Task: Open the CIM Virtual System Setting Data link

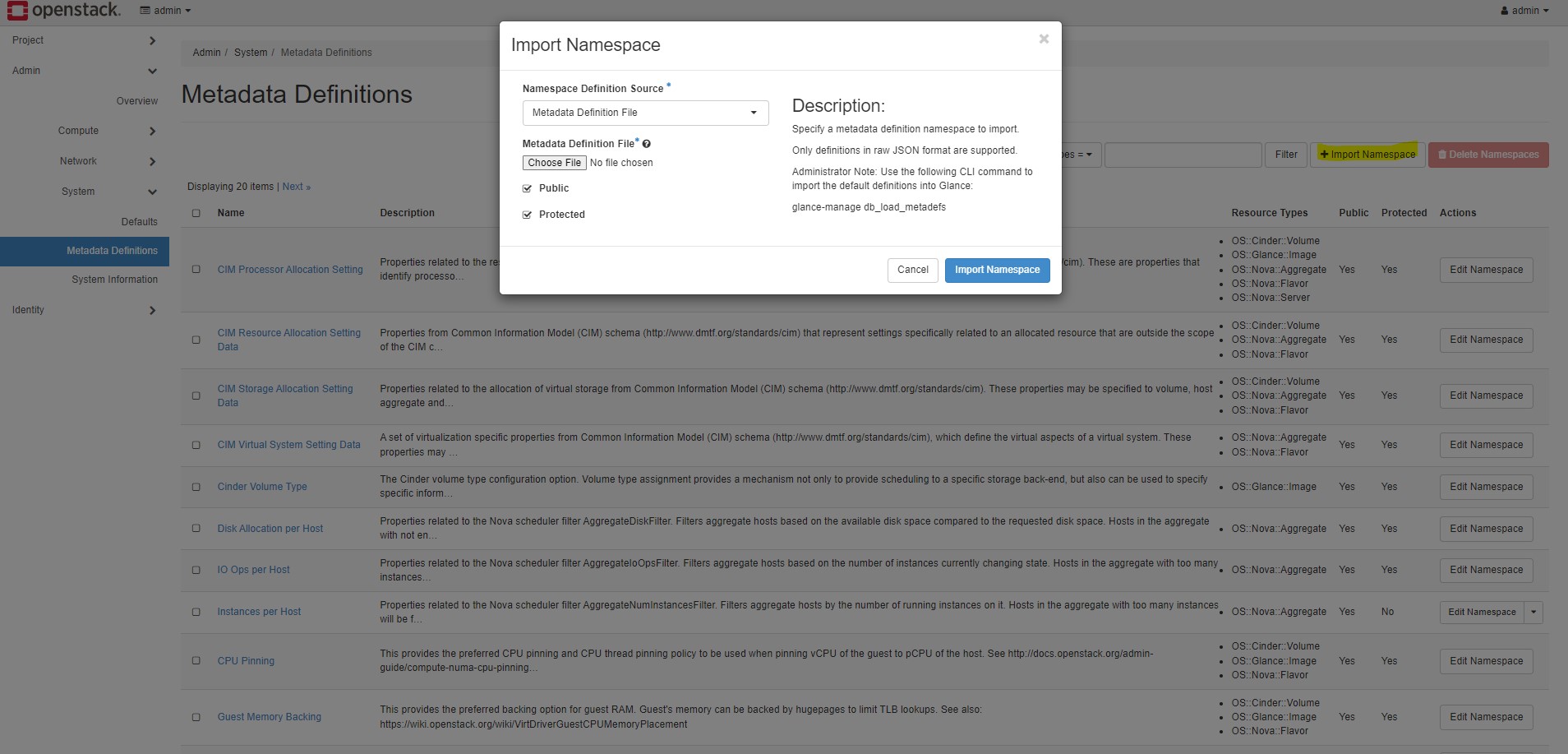Action: tap(289, 445)
